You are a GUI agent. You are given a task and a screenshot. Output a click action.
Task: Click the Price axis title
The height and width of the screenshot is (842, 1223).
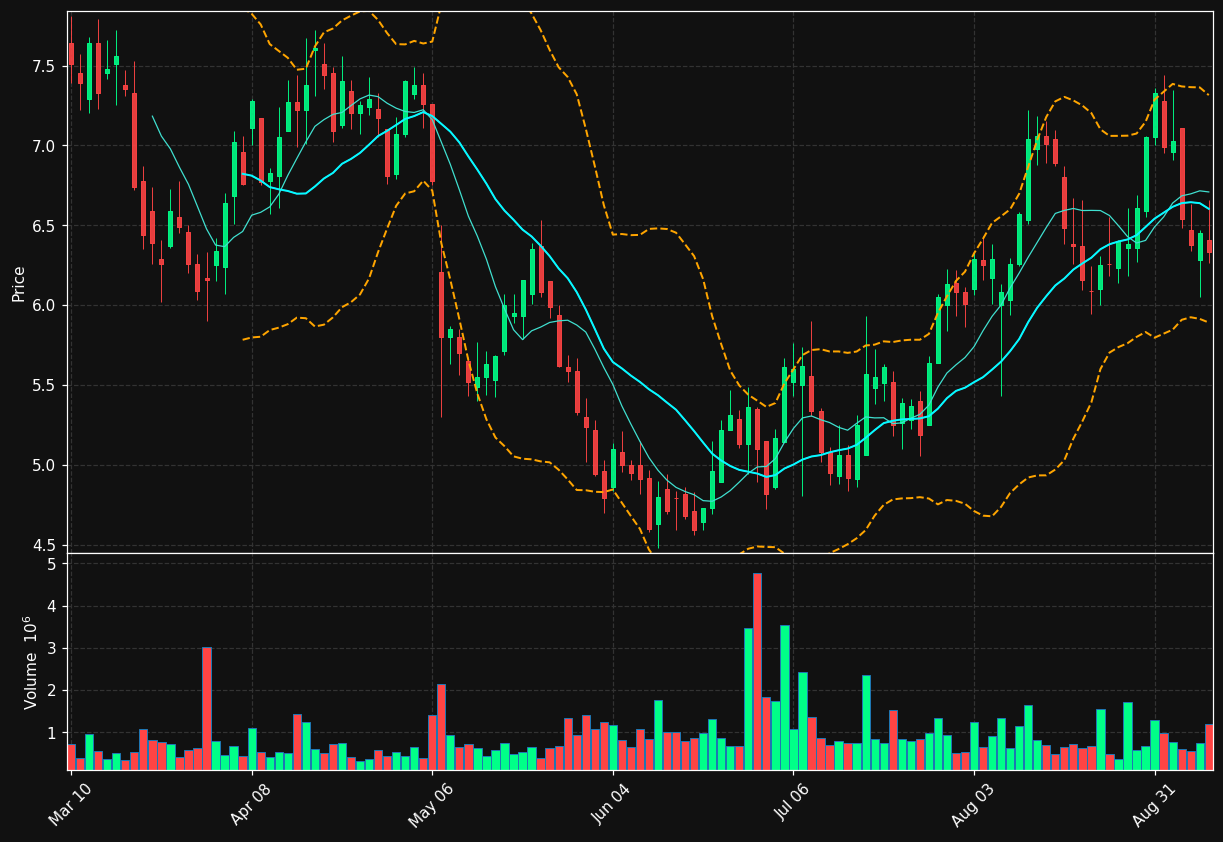19,283
